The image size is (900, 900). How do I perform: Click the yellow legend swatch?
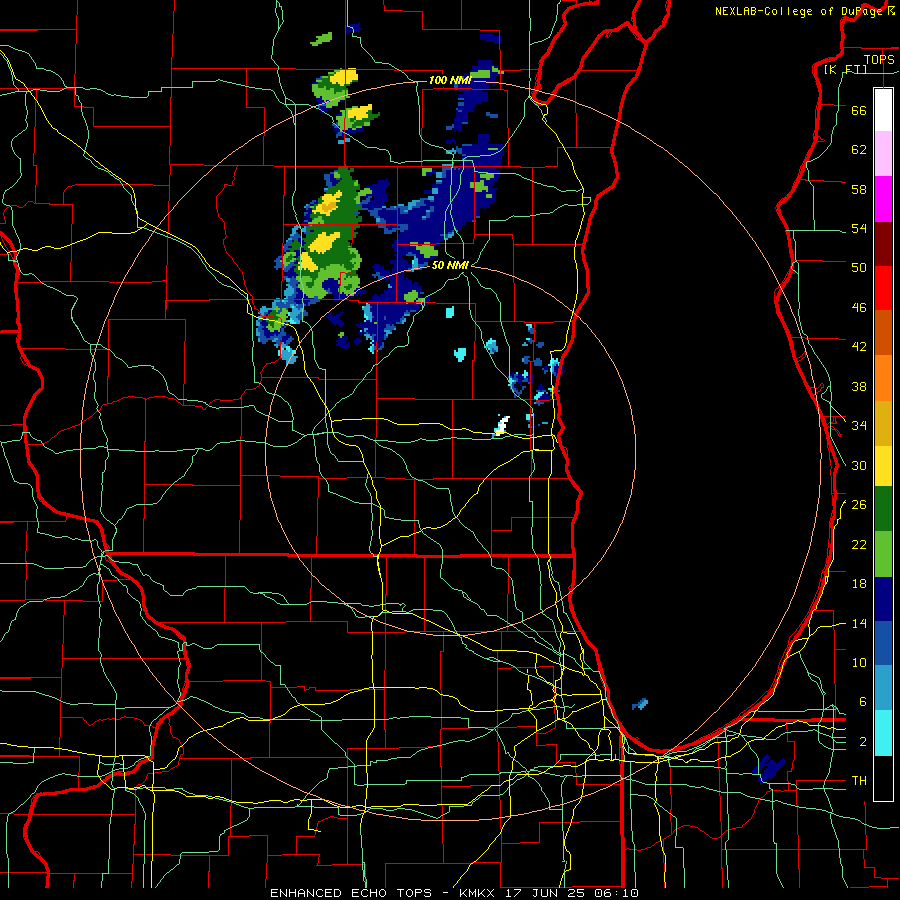tap(883, 465)
